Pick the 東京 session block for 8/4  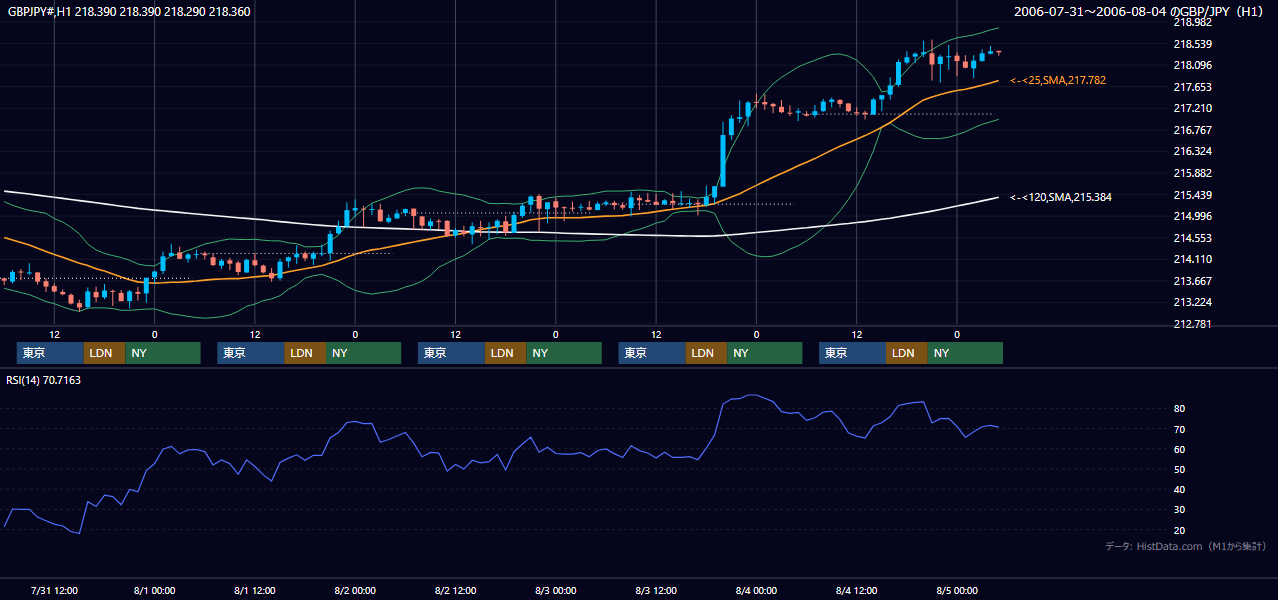pos(852,353)
